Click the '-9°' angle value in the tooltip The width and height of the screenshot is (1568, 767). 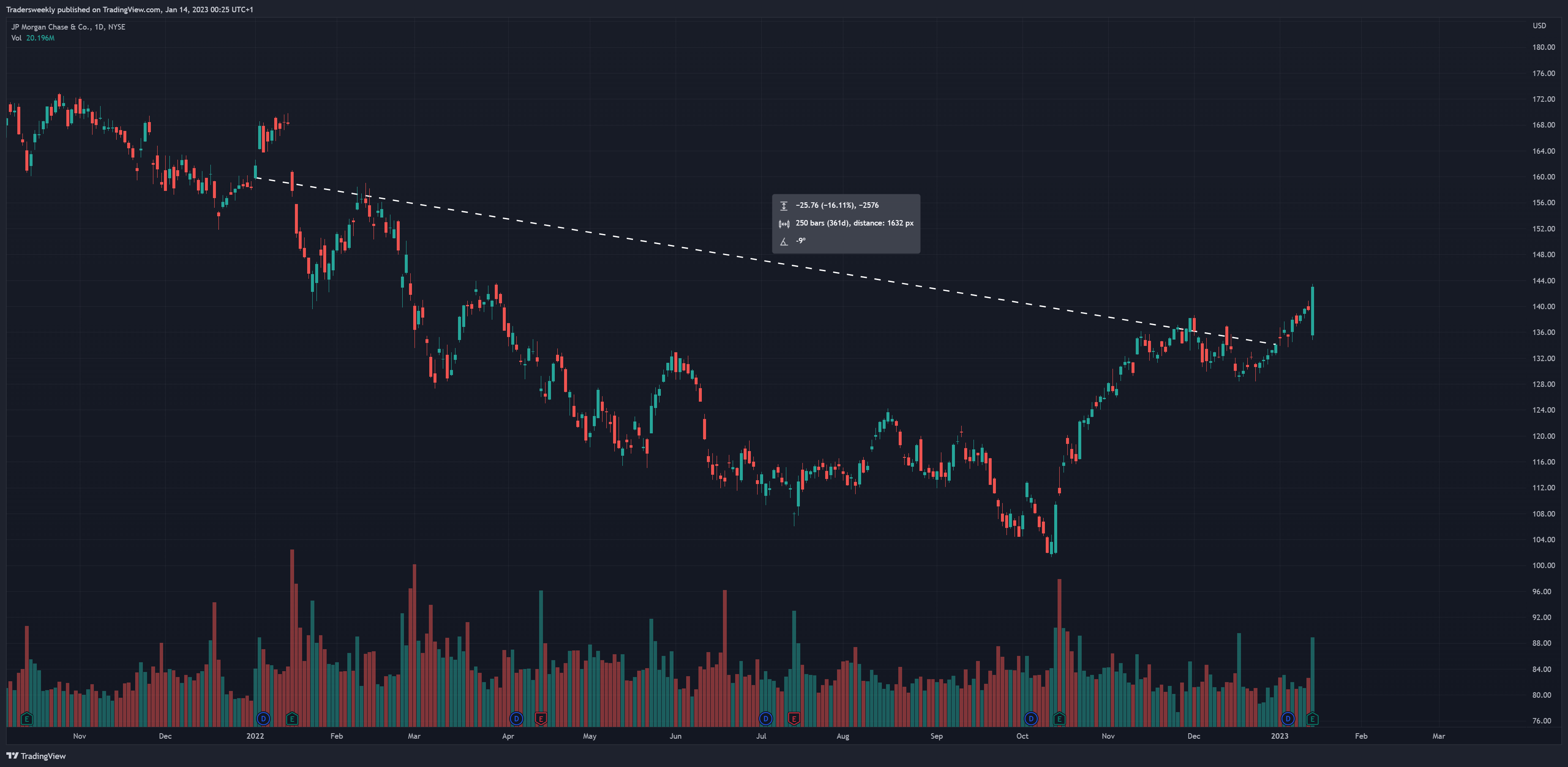click(800, 241)
